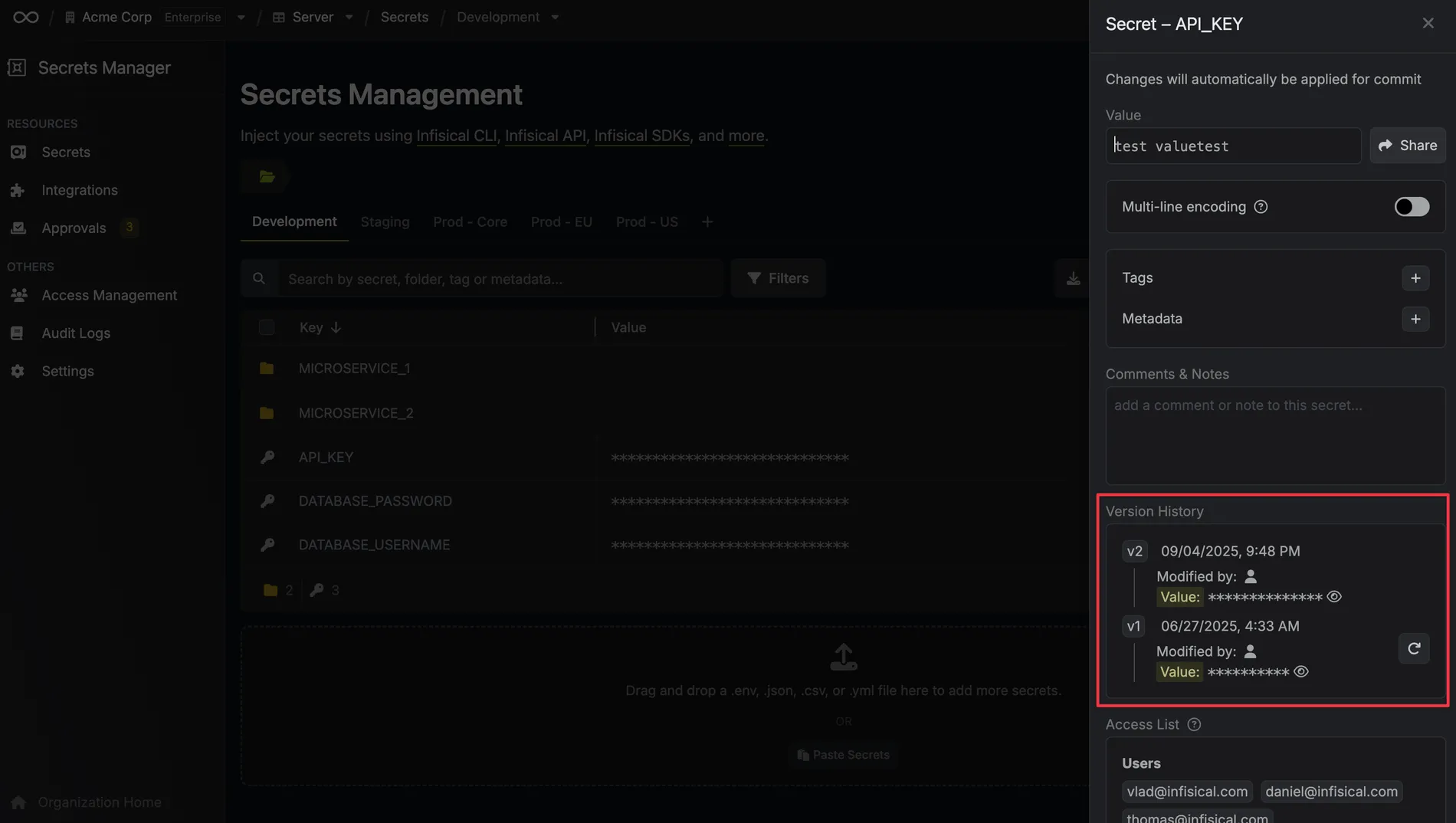The height and width of the screenshot is (823, 1456).
Task: Click the masked value of DATABASE_USERNAME
Action: tap(730, 546)
